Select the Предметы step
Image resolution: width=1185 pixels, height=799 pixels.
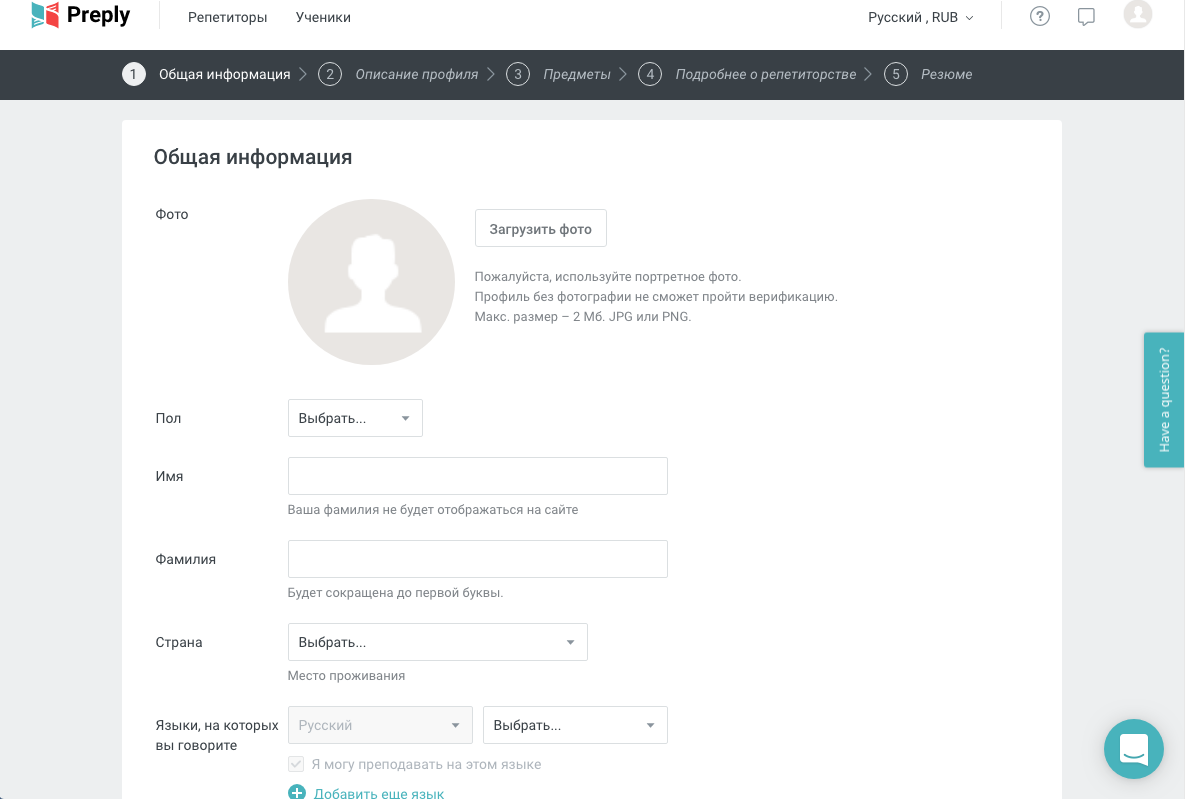577,74
